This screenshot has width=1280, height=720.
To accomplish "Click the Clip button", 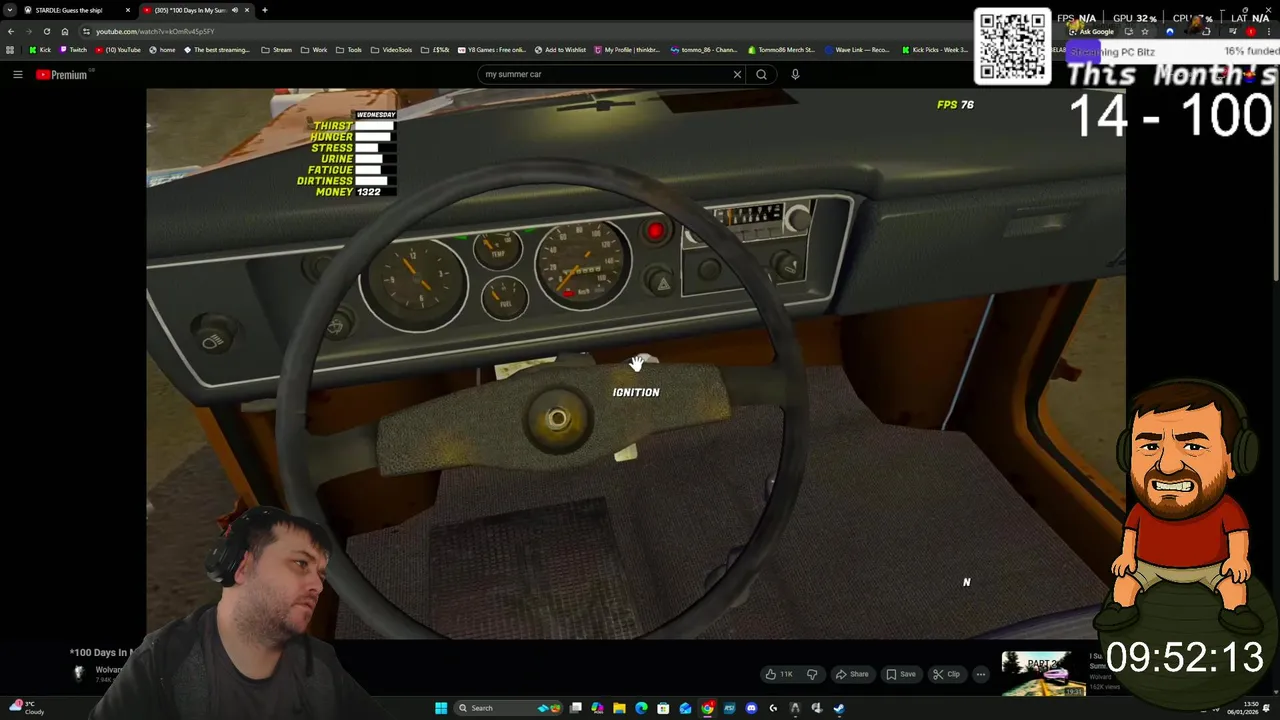I will pos(946,674).
